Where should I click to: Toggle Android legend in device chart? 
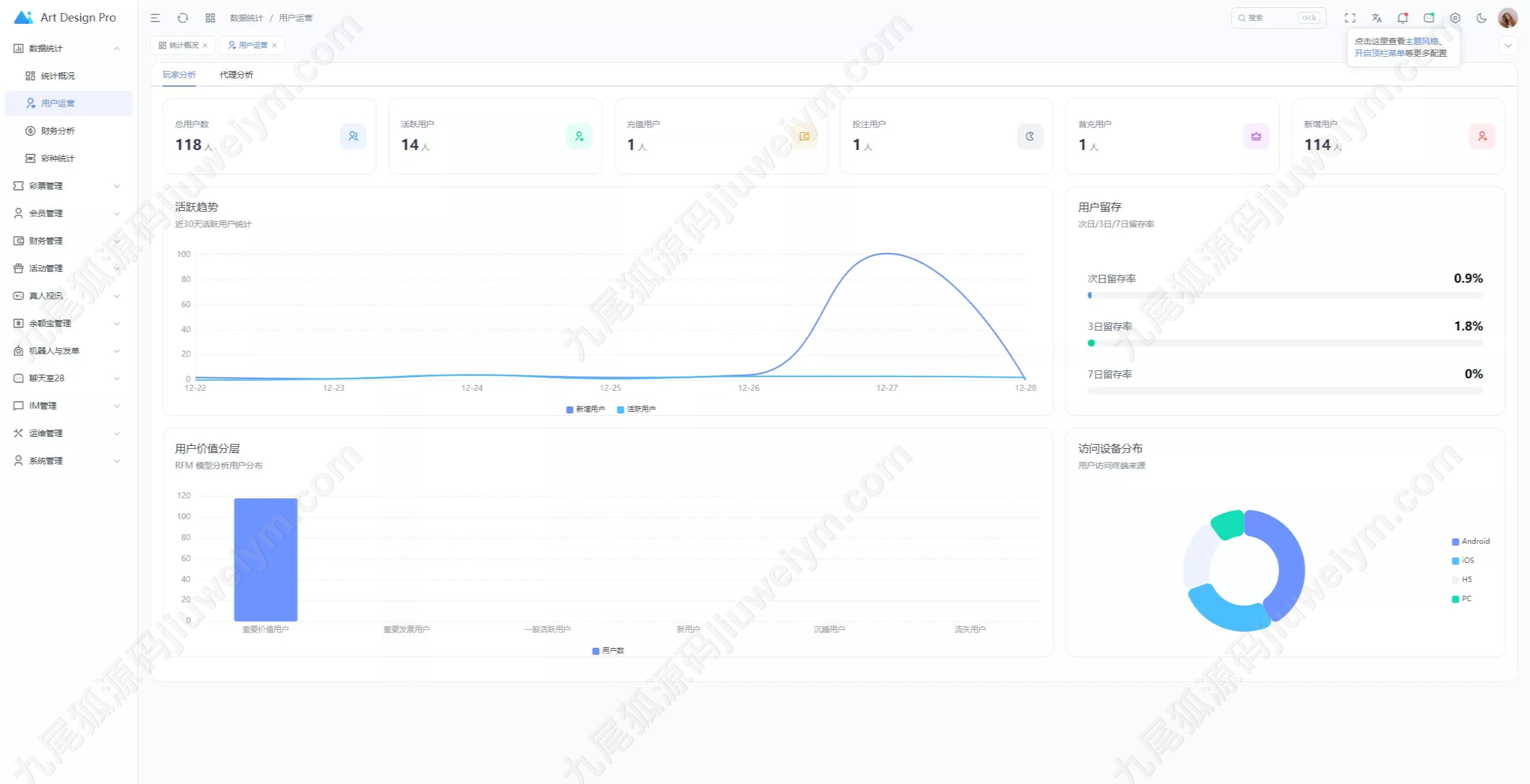1471,541
